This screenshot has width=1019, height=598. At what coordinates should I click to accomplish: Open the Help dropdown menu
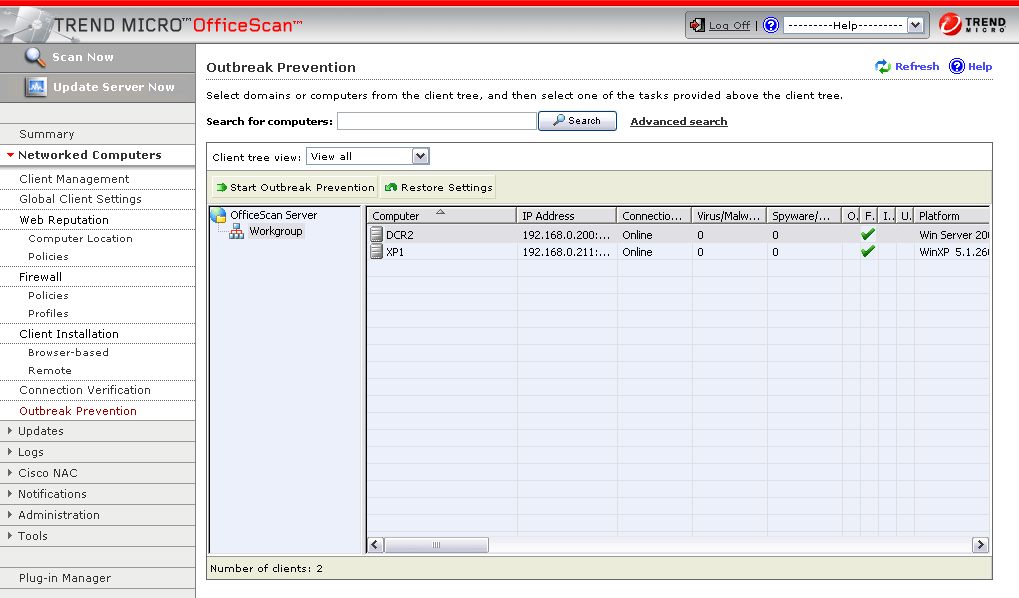[915, 25]
